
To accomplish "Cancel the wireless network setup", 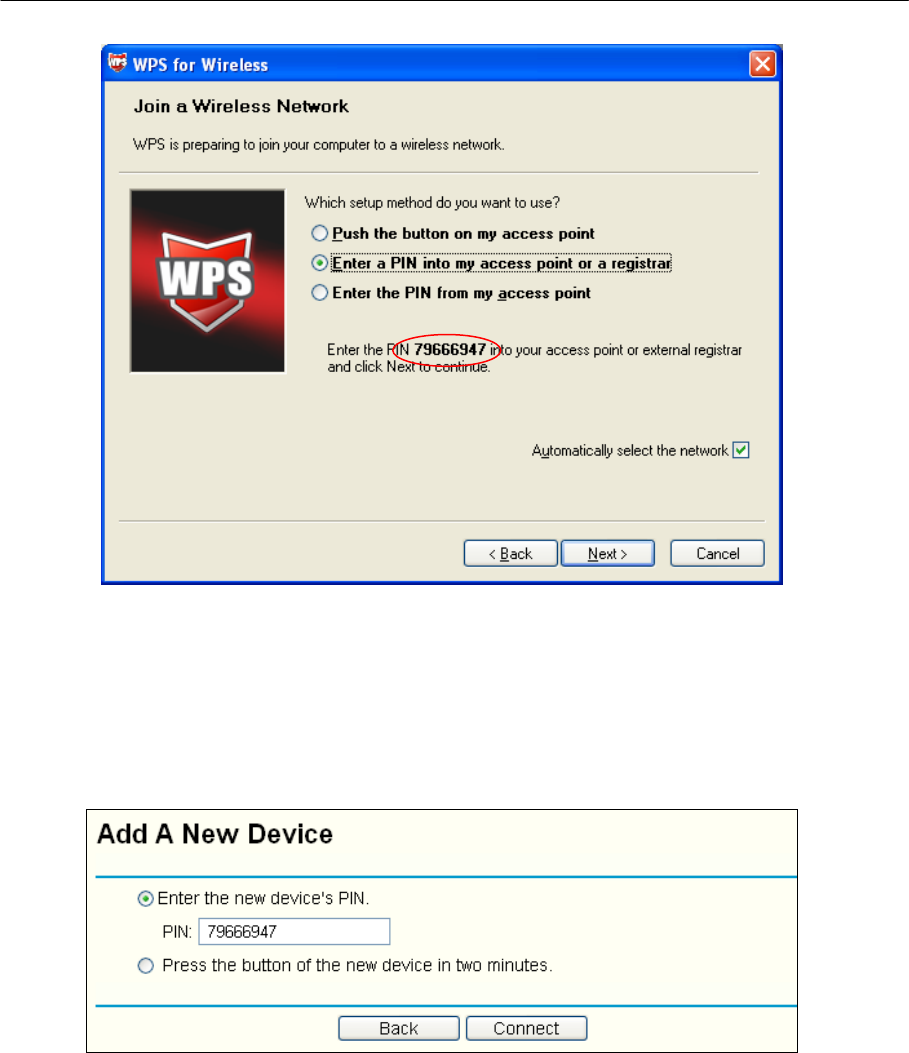I will tap(718, 553).
